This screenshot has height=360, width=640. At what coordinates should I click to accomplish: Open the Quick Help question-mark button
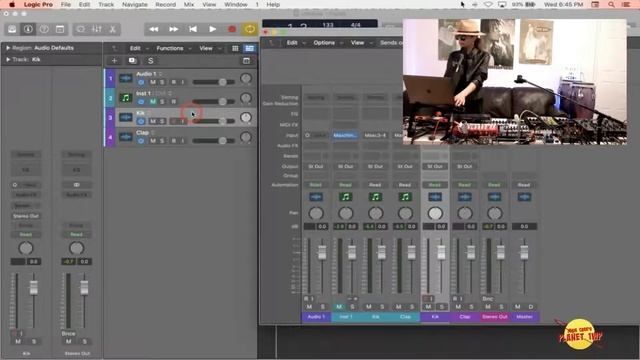pyautogui.click(x=44, y=29)
